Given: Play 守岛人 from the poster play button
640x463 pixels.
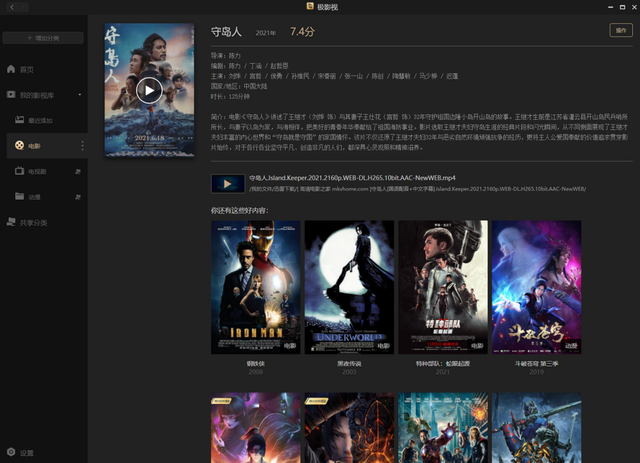Looking at the screenshot, I should pos(149,90).
